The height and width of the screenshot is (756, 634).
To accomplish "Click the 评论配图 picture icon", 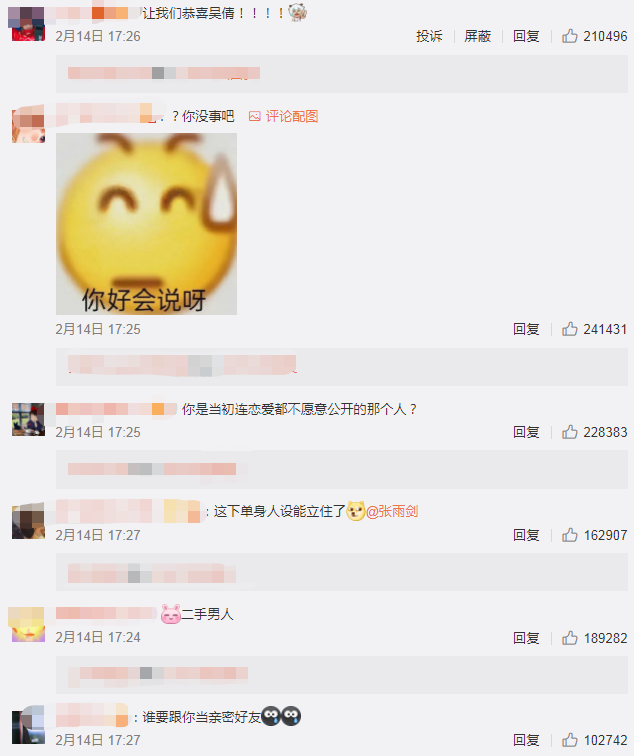I will pos(255,116).
